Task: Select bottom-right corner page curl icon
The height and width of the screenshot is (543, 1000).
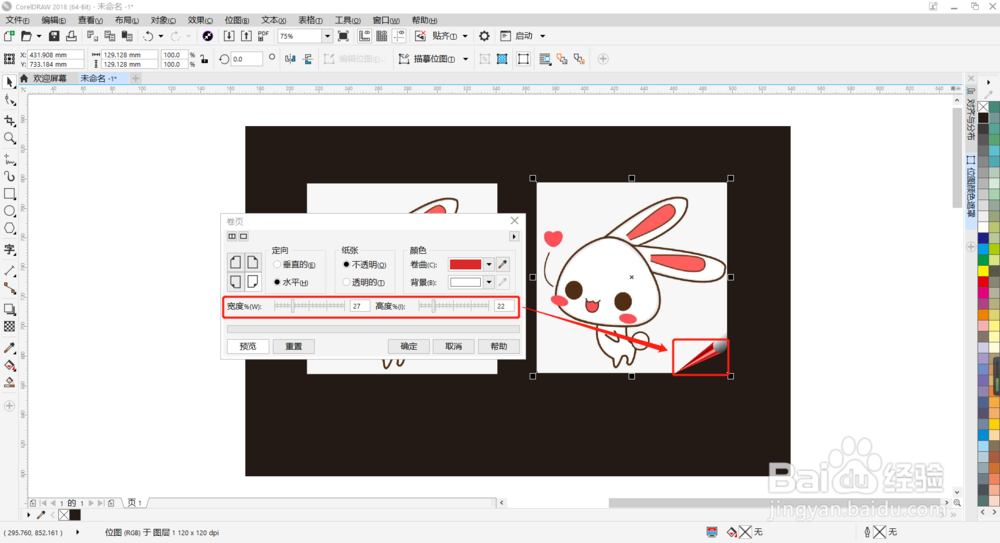Action: coord(253,281)
